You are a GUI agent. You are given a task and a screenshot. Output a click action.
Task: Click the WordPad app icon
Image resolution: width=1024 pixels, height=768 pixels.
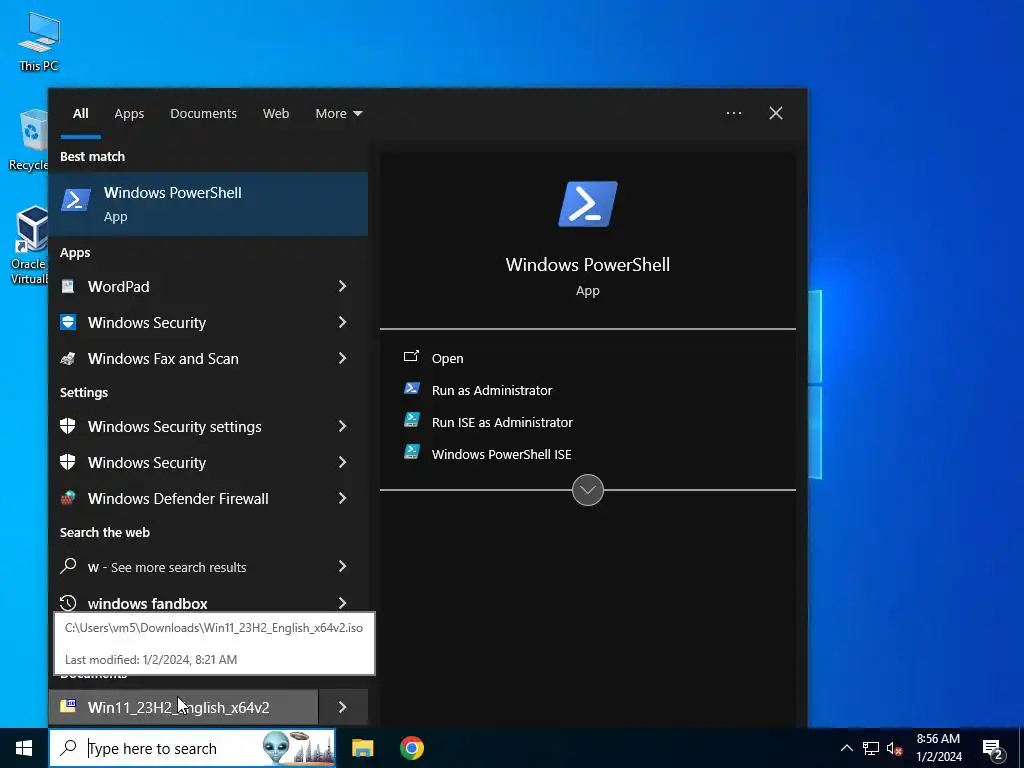tap(68, 286)
